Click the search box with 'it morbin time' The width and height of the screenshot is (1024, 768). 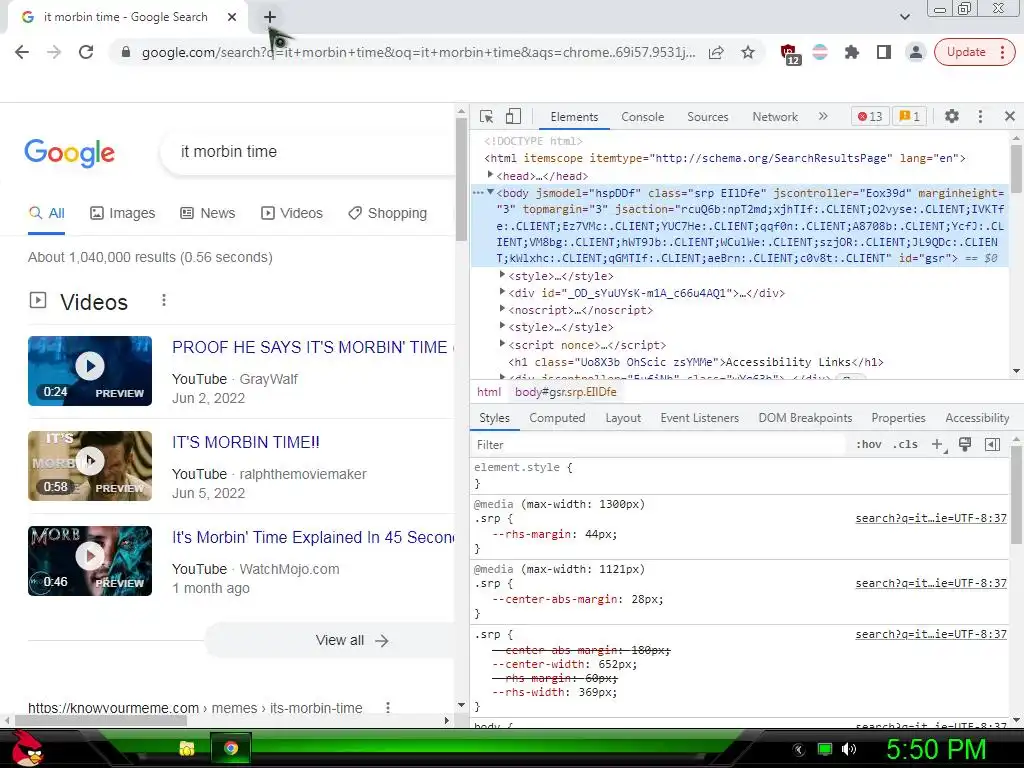(307, 152)
